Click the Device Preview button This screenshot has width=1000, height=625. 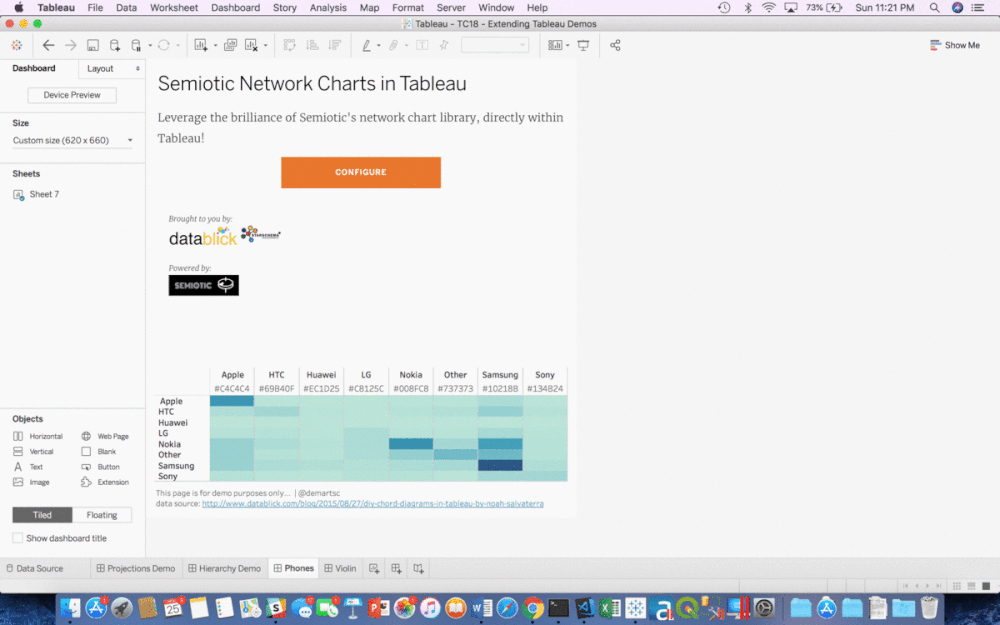[x=72, y=95]
